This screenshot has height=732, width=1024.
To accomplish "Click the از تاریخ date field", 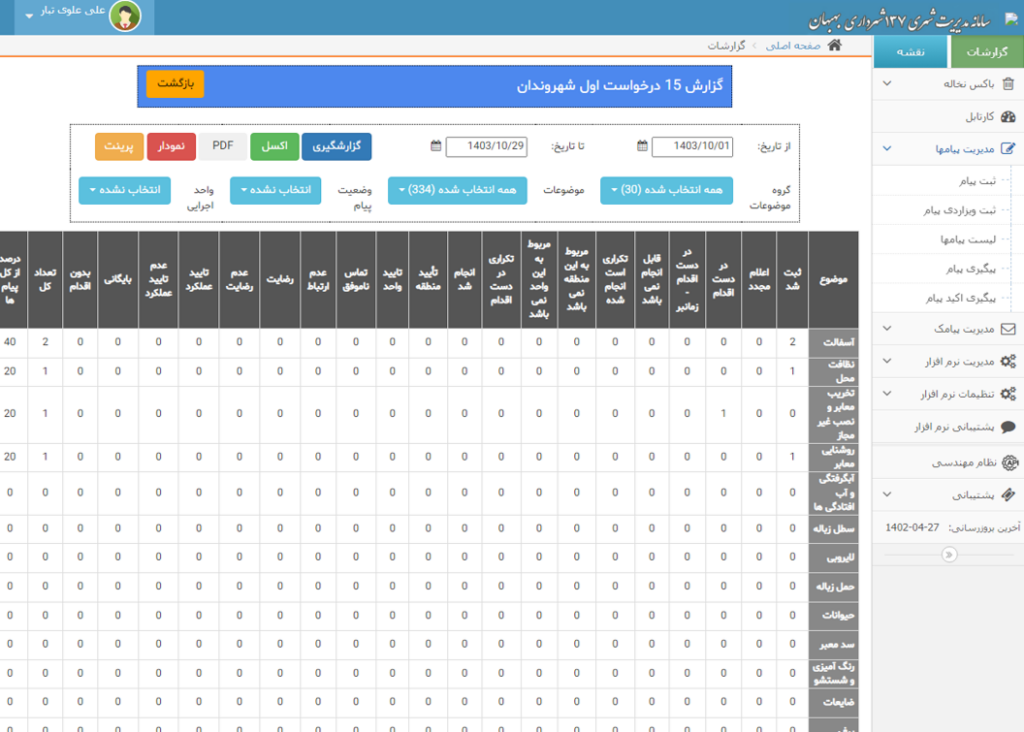I will (x=692, y=147).
